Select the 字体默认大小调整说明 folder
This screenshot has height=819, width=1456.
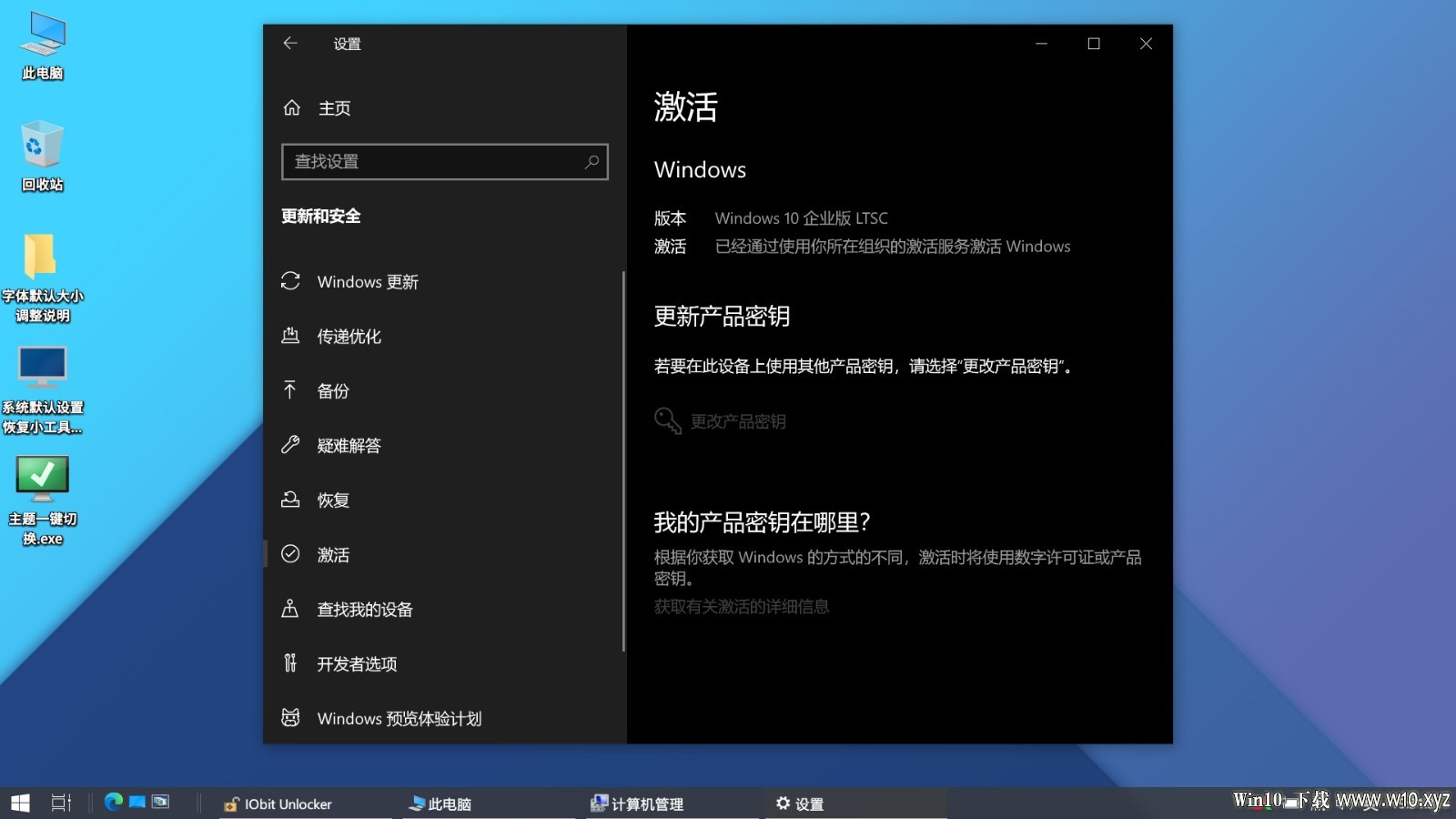point(43,278)
